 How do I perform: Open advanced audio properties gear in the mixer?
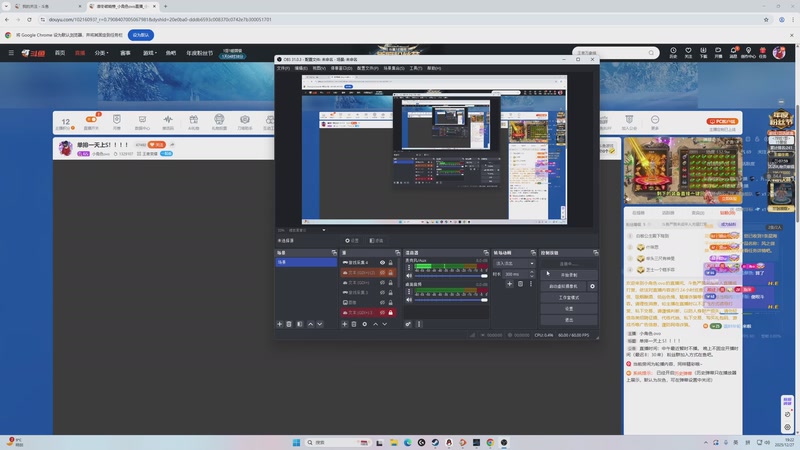coord(408,324)
